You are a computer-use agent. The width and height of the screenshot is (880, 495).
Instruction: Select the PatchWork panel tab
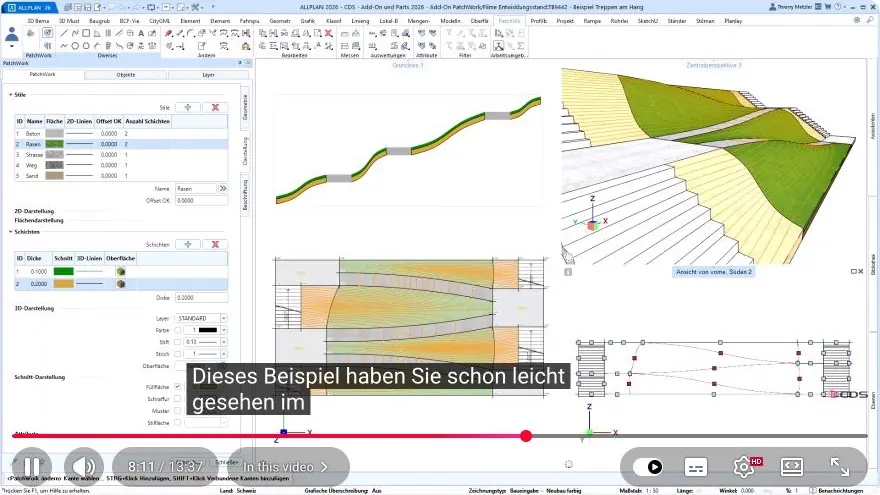43,74
